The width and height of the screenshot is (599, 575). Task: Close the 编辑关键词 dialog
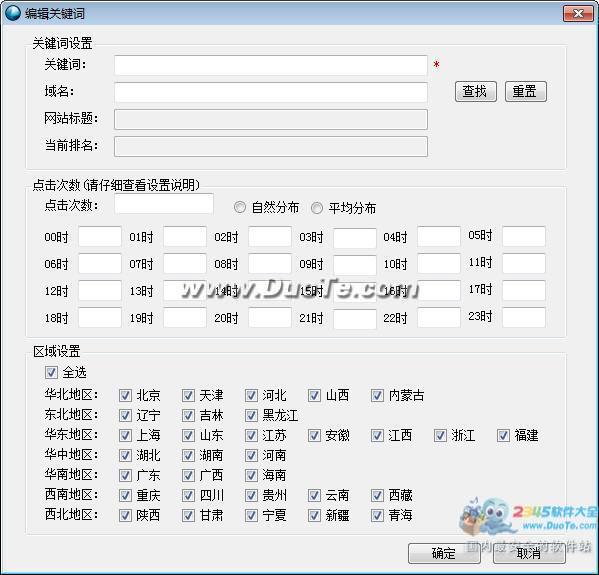point(578,14)
